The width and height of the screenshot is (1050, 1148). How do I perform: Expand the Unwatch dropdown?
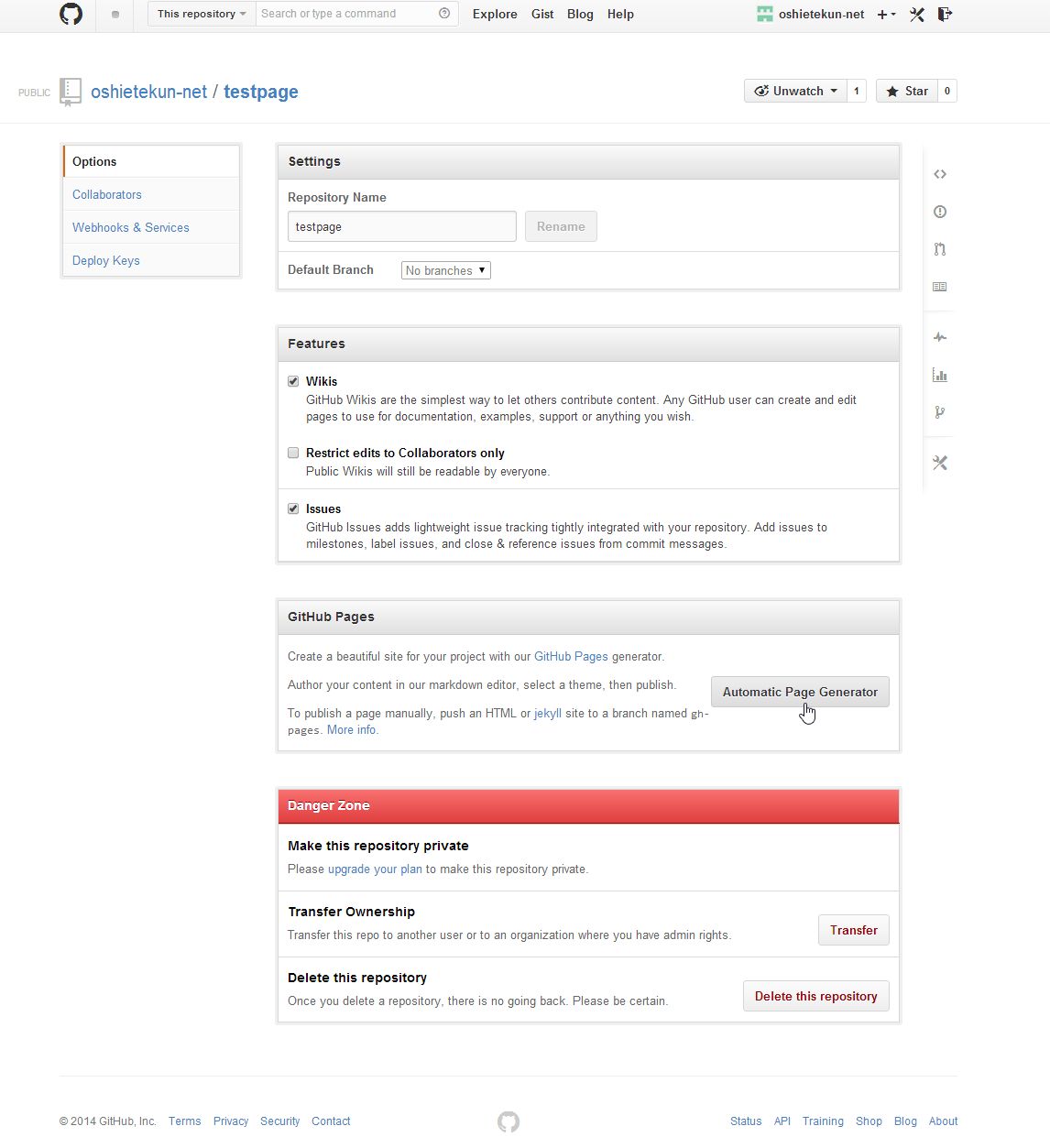click(795, 91)
